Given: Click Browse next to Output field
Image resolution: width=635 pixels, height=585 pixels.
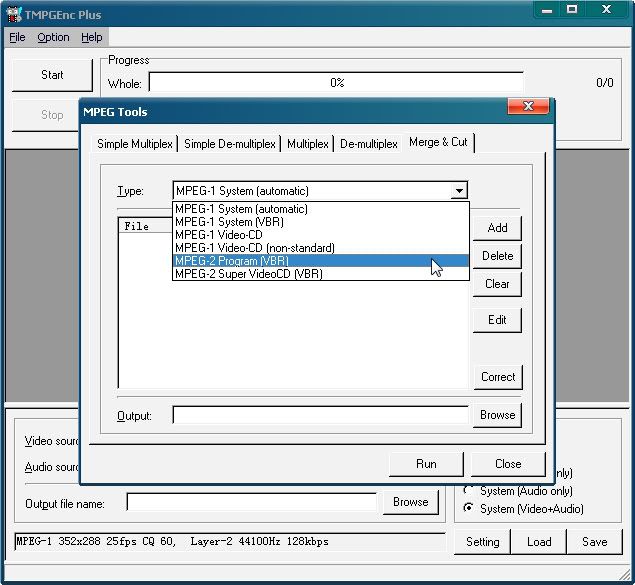Looking at the screenshot, I should click(x=497, y=415).
